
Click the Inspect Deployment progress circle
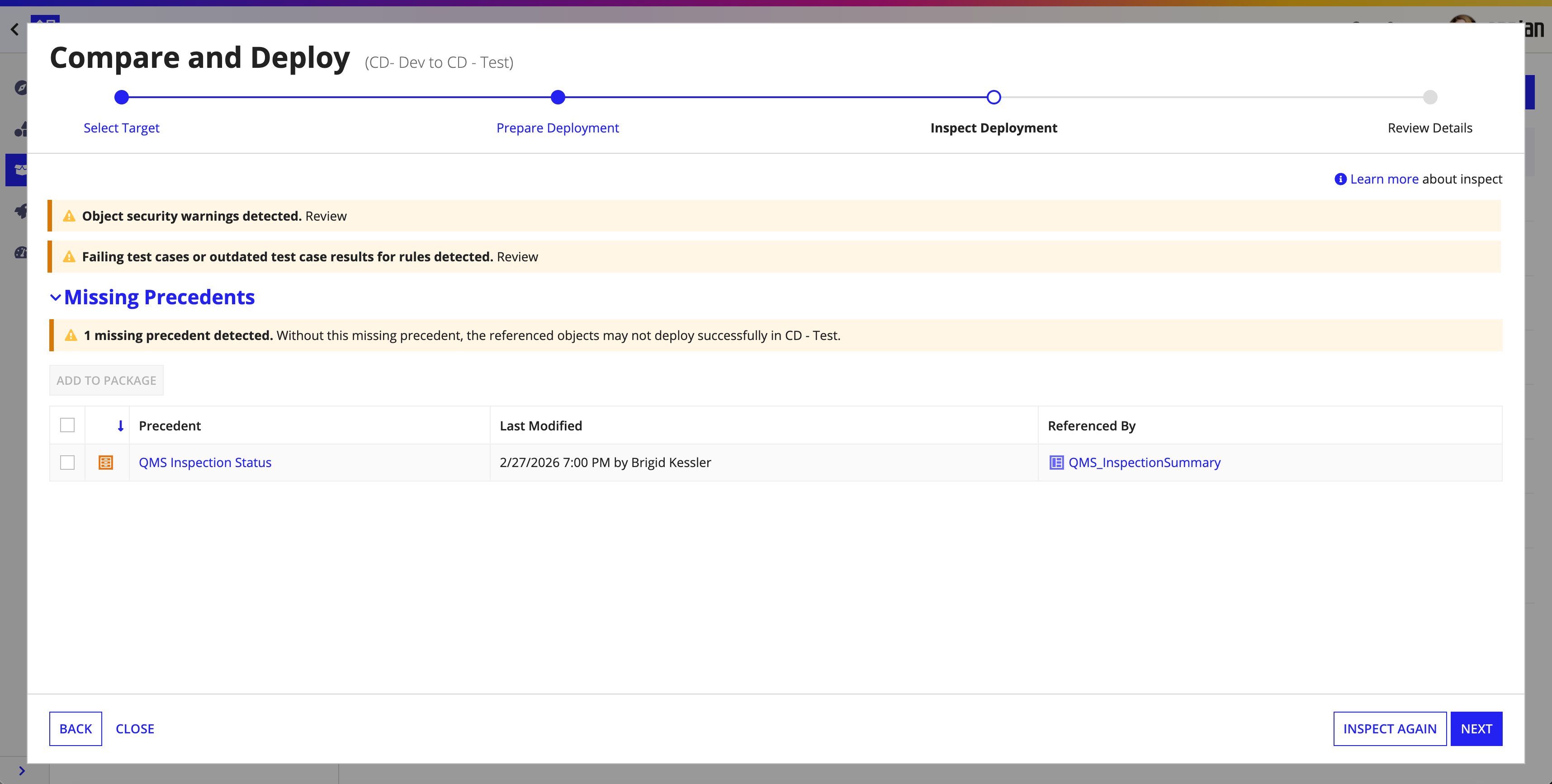[x=994, y=97]
